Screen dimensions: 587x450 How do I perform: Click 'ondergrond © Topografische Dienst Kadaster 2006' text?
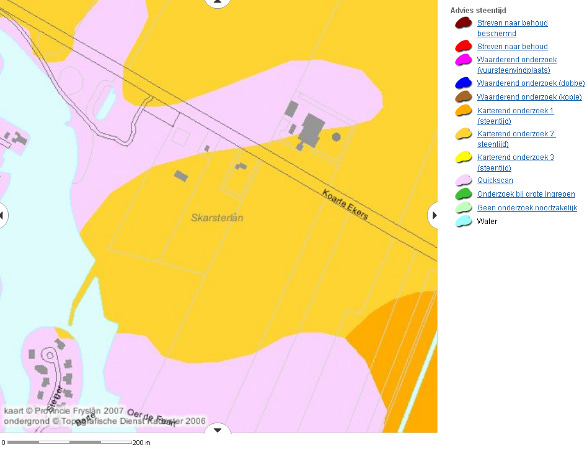point(104,421)
